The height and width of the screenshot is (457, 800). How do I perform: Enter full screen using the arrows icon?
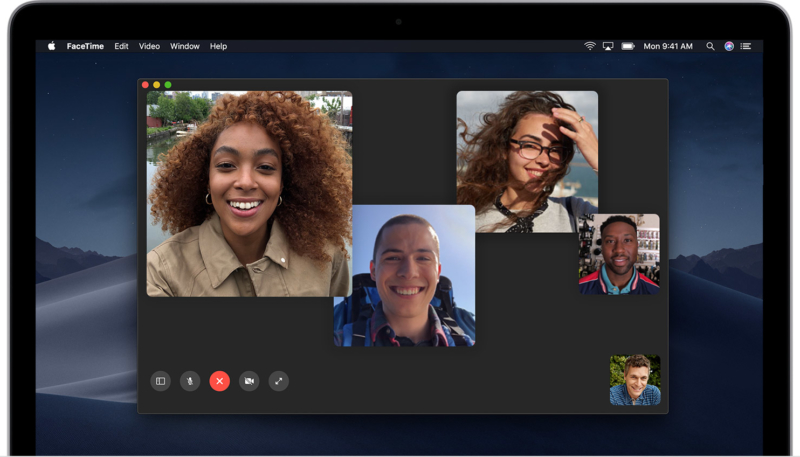pyautogui.click(x=279, y=381)
